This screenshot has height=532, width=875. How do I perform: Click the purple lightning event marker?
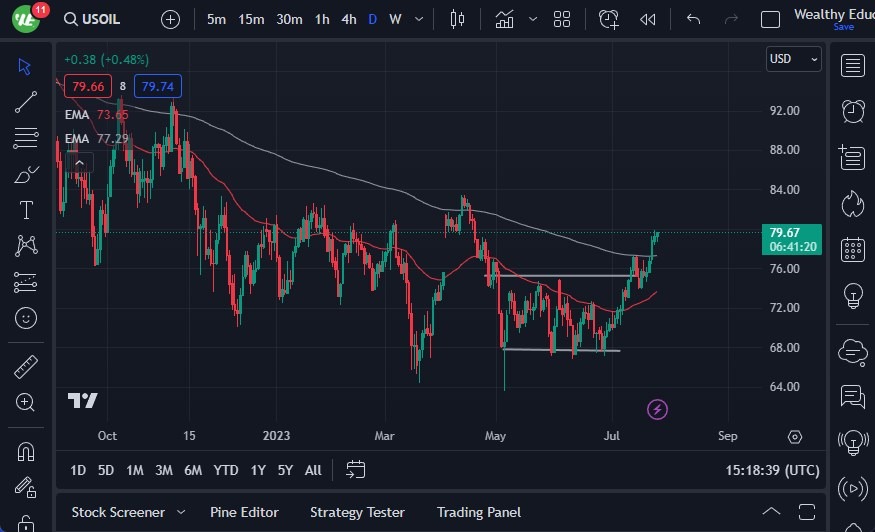tap(657, 409)
